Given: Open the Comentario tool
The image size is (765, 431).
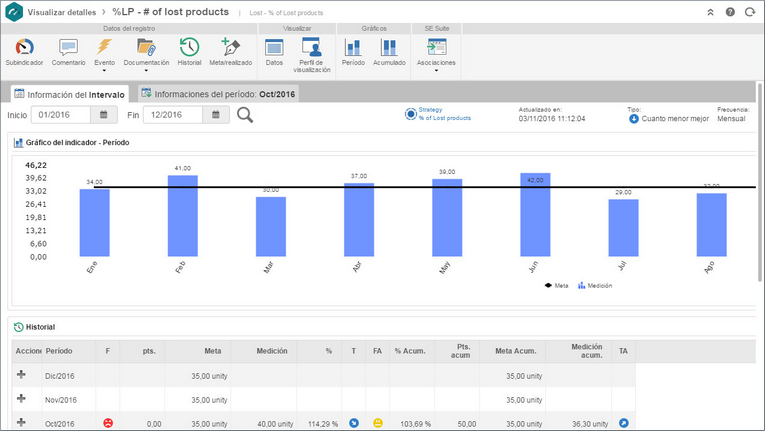Looking at the screenshot, I should 68,52.
